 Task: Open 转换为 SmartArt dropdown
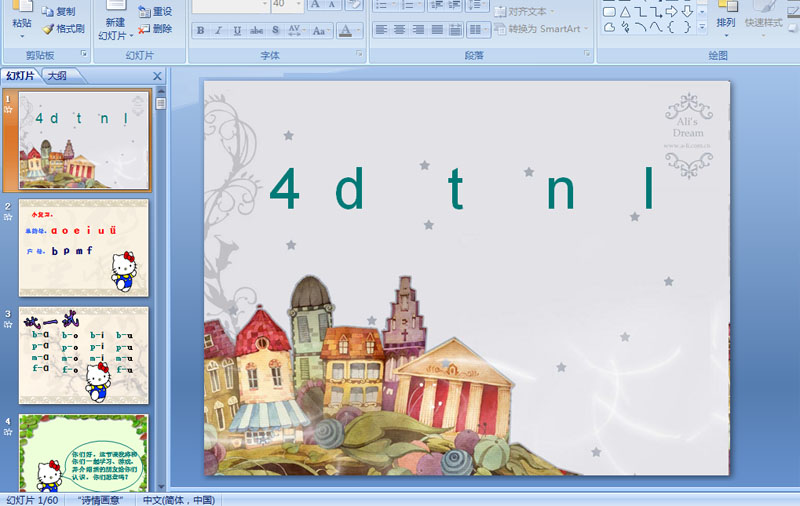pyautogui.click(x=542, y=29)
